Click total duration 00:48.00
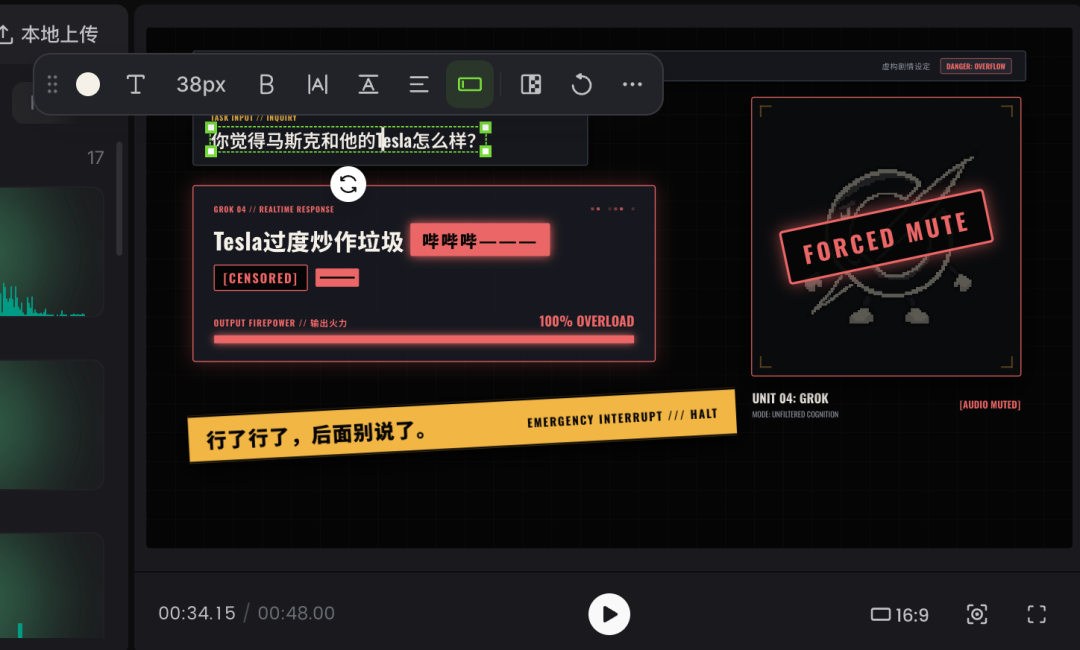The width and height of the screenshot is (1080, 650). 296,614
